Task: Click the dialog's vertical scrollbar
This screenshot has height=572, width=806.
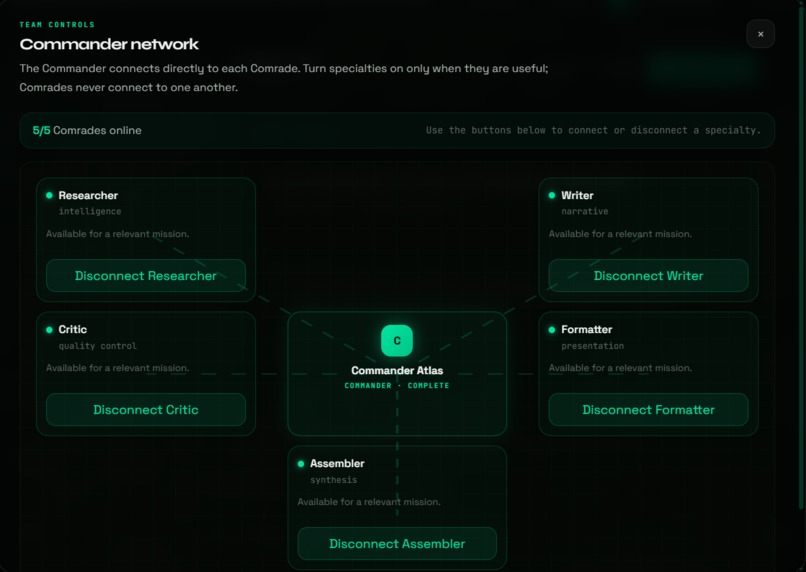Action: point(800,257)
